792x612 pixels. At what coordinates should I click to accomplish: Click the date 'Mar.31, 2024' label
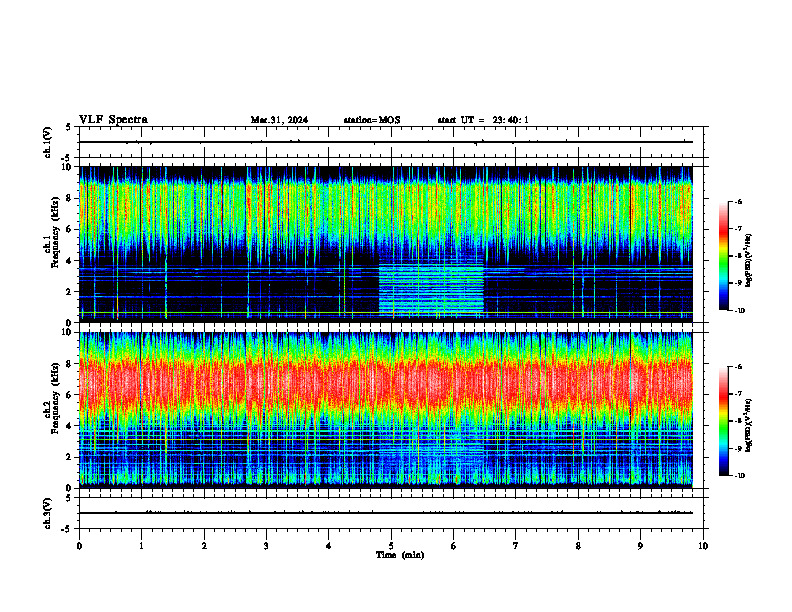(279, 120)
